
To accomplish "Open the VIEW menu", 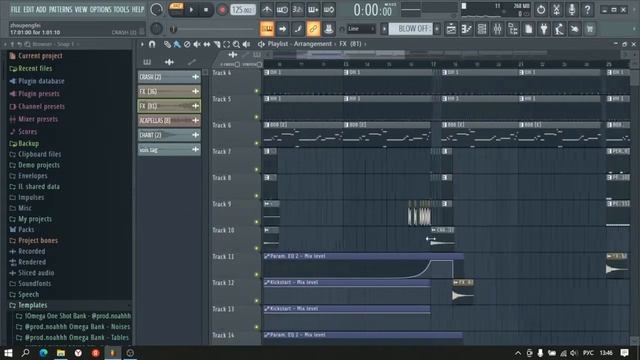I will point(81,9).
